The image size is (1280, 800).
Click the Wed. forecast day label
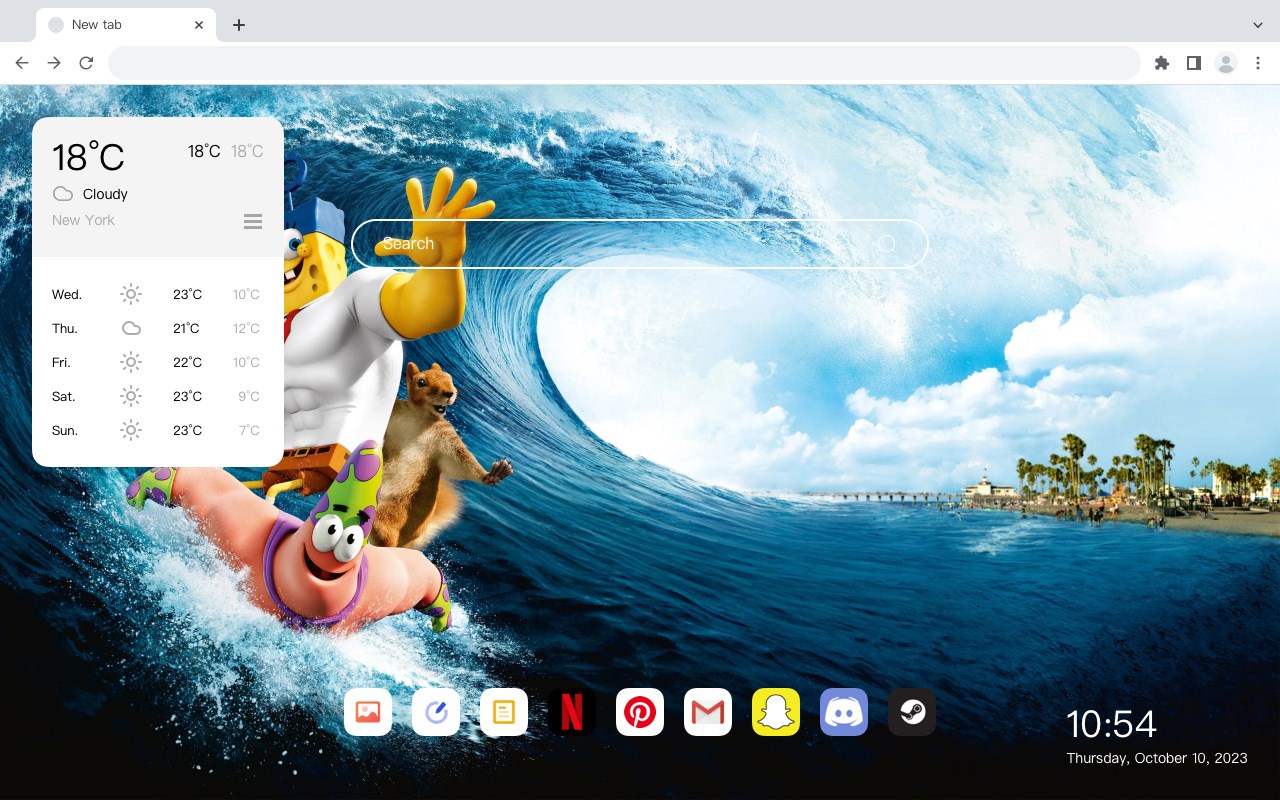[x=67, y=294]
